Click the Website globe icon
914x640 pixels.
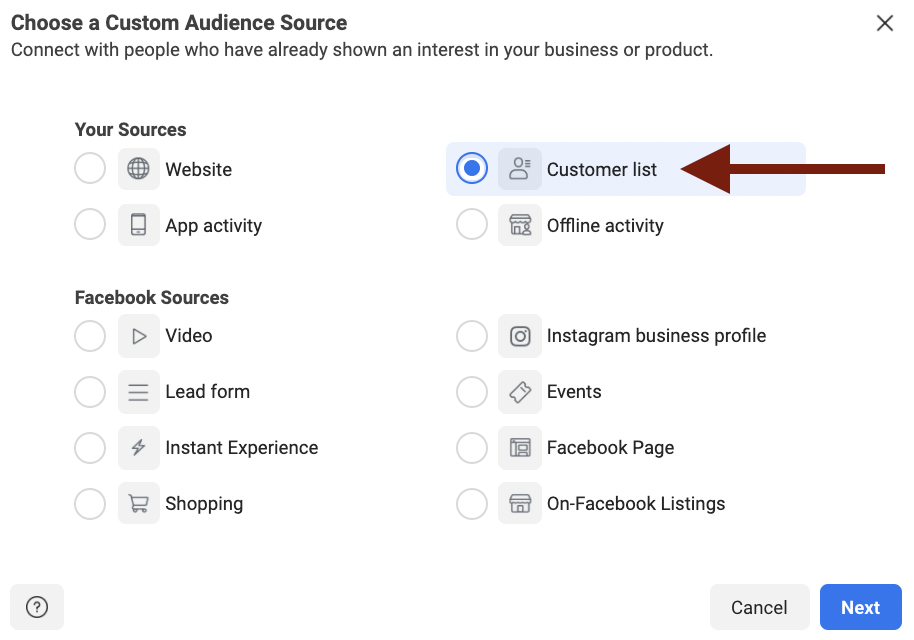point(139,169)
